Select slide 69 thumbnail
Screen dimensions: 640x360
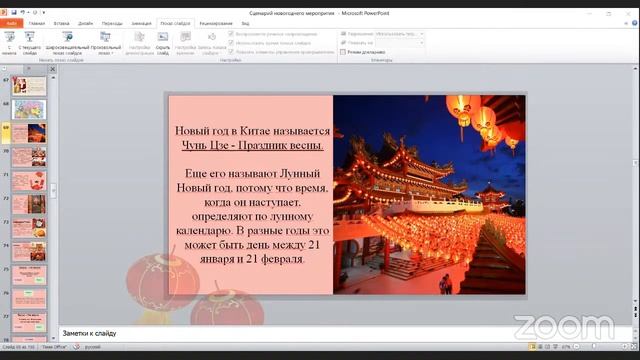point(29,133)
